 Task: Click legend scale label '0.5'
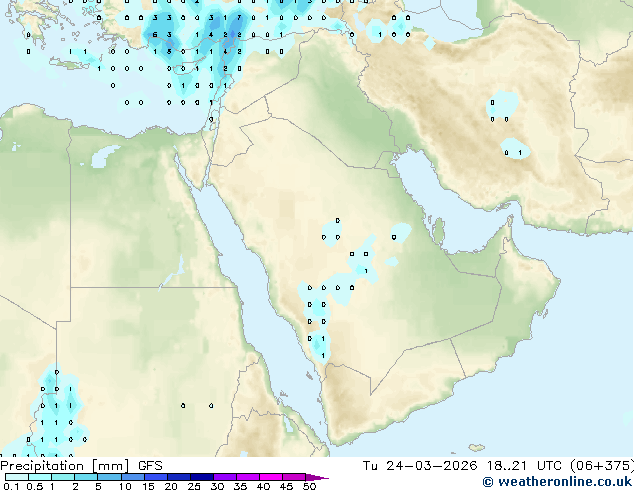35,486
